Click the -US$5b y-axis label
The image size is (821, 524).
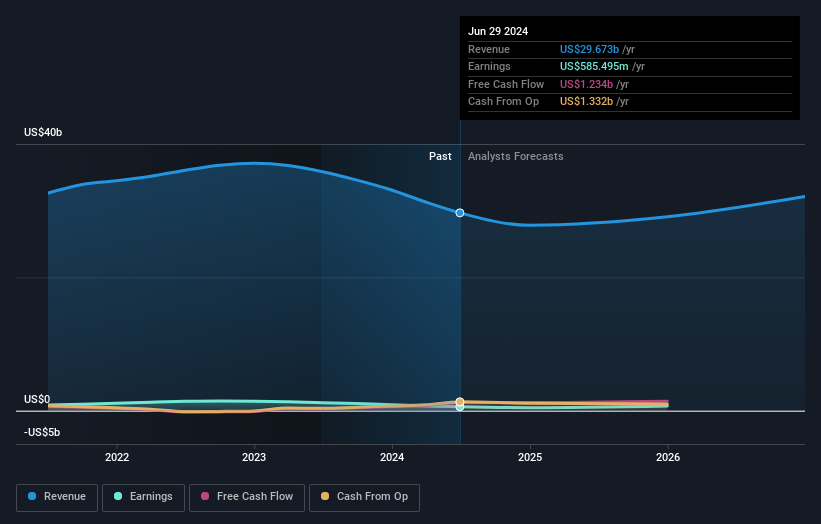point(42,432)
